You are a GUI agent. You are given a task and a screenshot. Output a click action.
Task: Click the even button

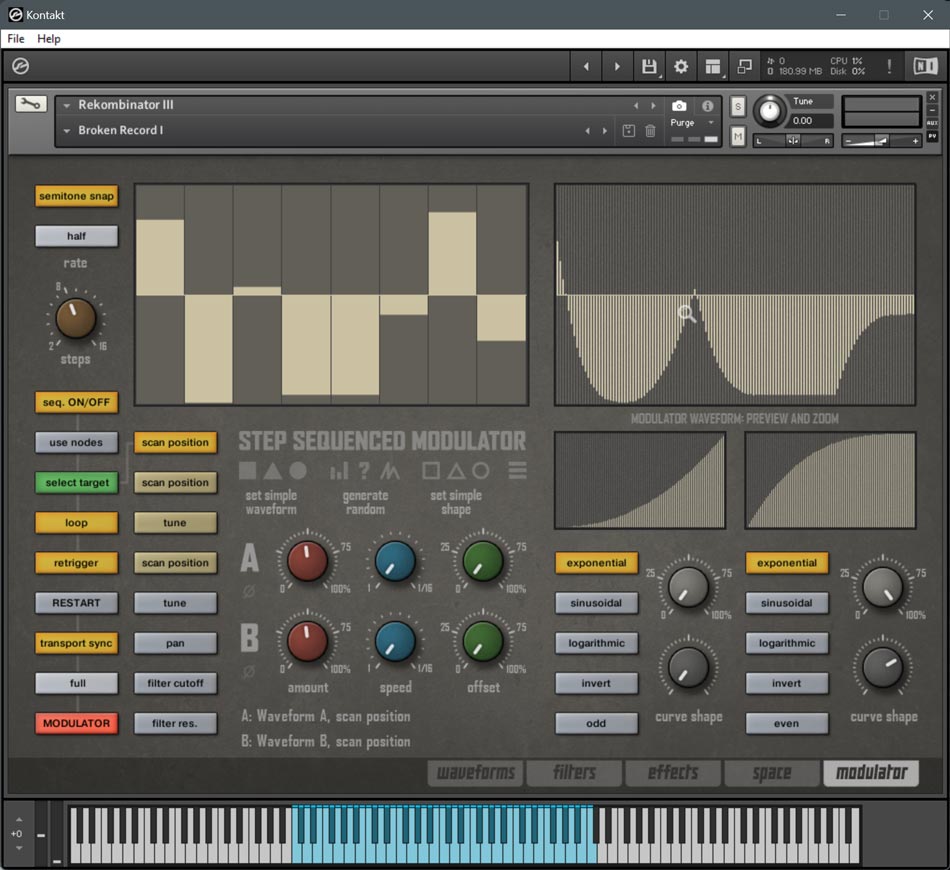point(786,723)
